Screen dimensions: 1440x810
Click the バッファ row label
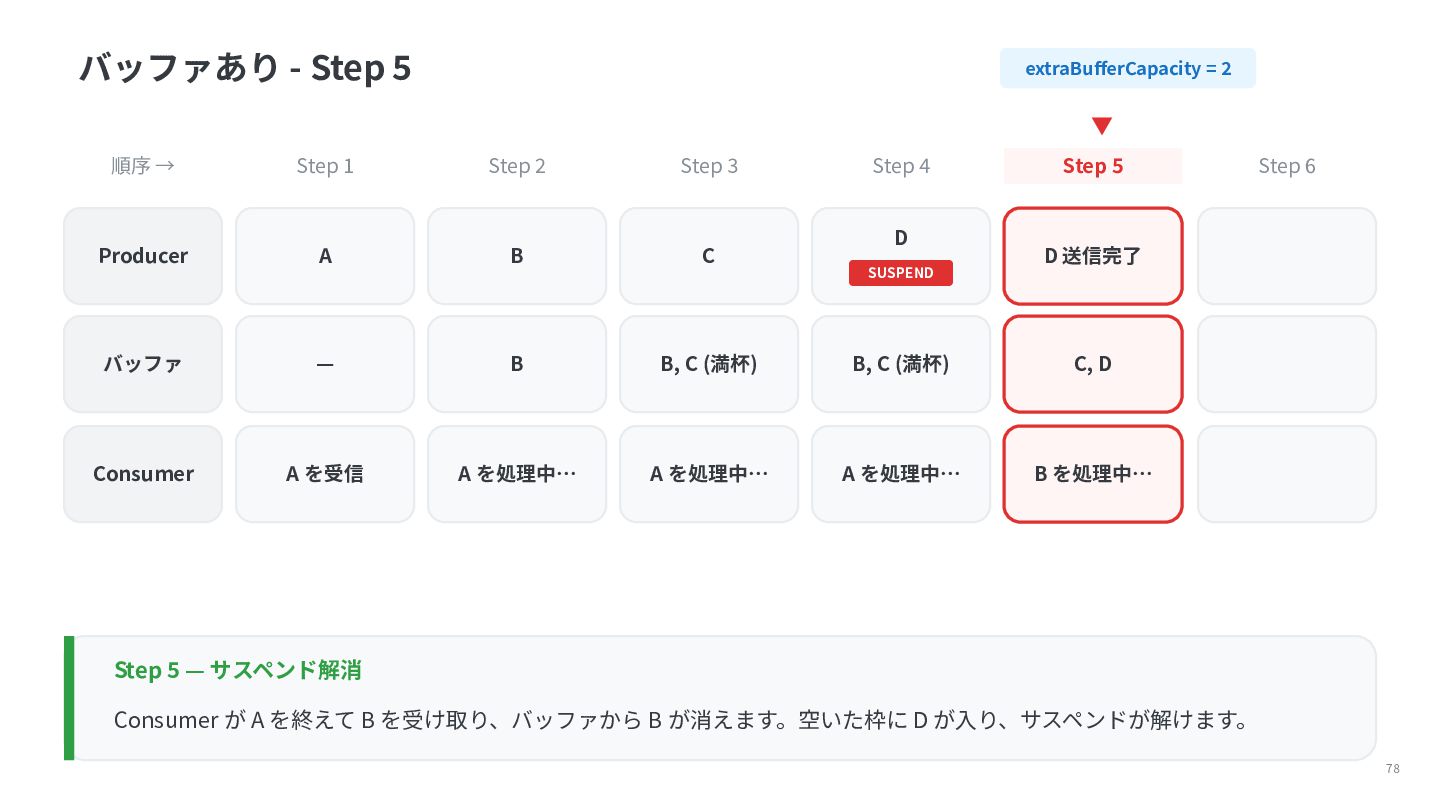[x=143, y=364]
